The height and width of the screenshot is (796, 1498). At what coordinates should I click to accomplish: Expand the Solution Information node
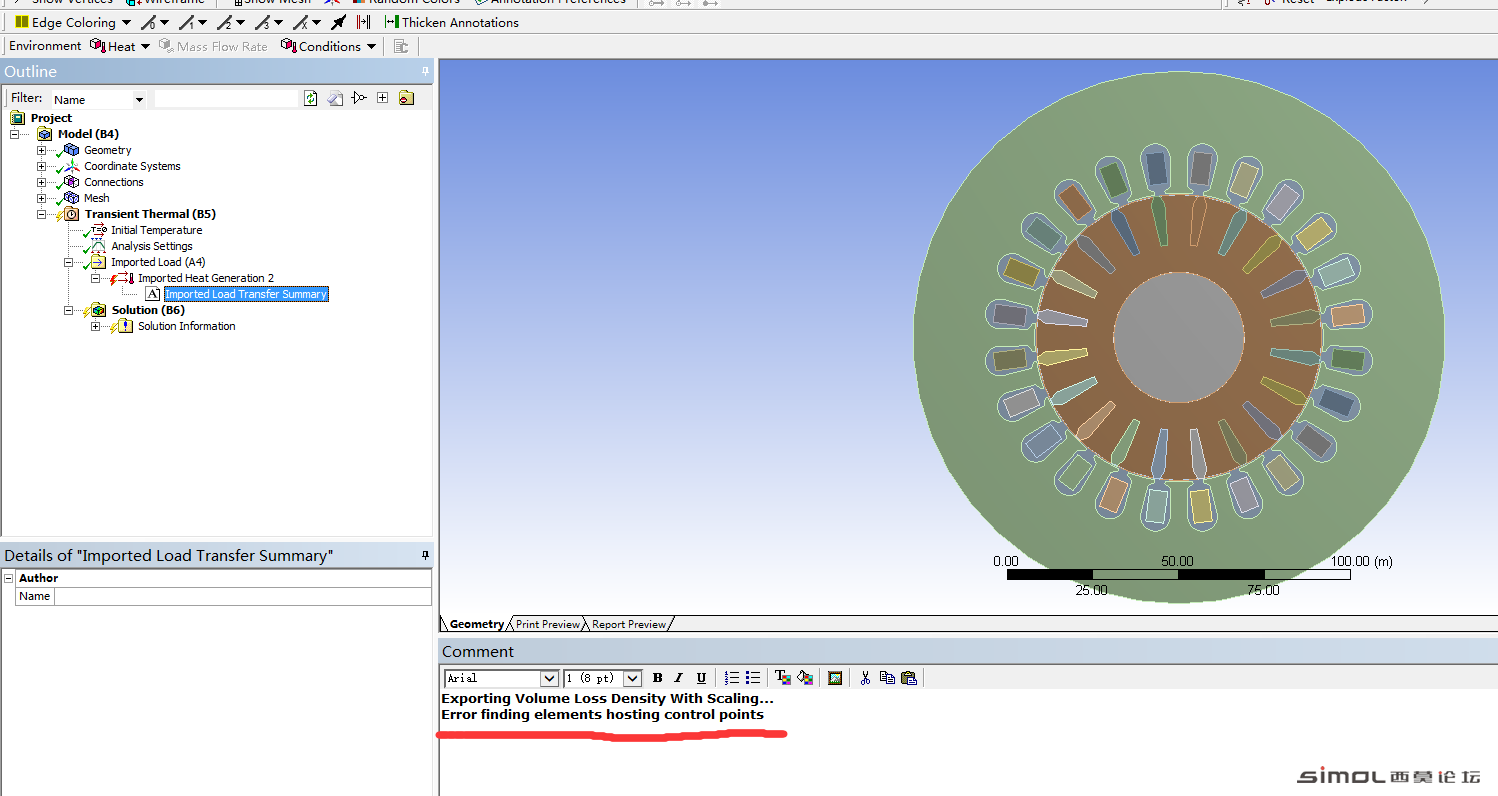click(96, 326)
